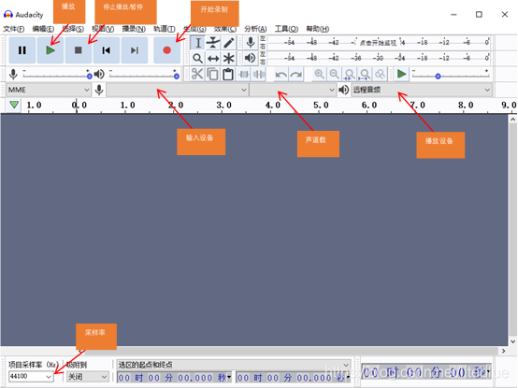This screenshot has width=518, height=388.
Task: Select the Envelope tool
Action: 213,43
